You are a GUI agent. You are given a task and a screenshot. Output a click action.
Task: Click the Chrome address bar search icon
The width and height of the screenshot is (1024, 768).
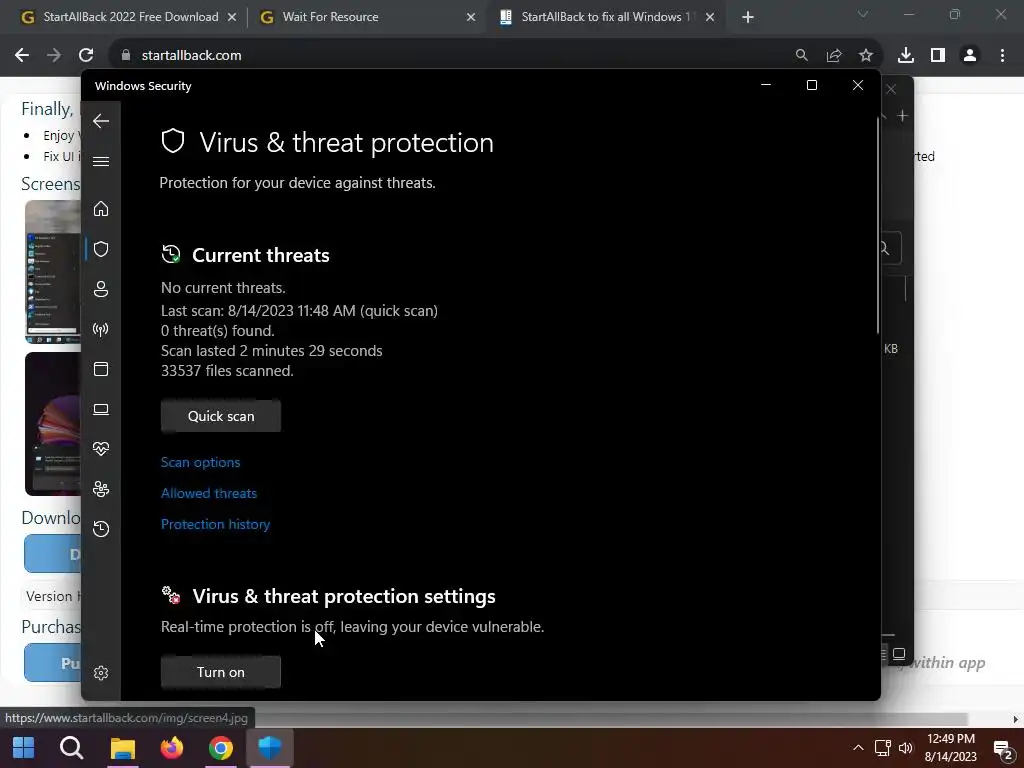click(x=801, y=56)
